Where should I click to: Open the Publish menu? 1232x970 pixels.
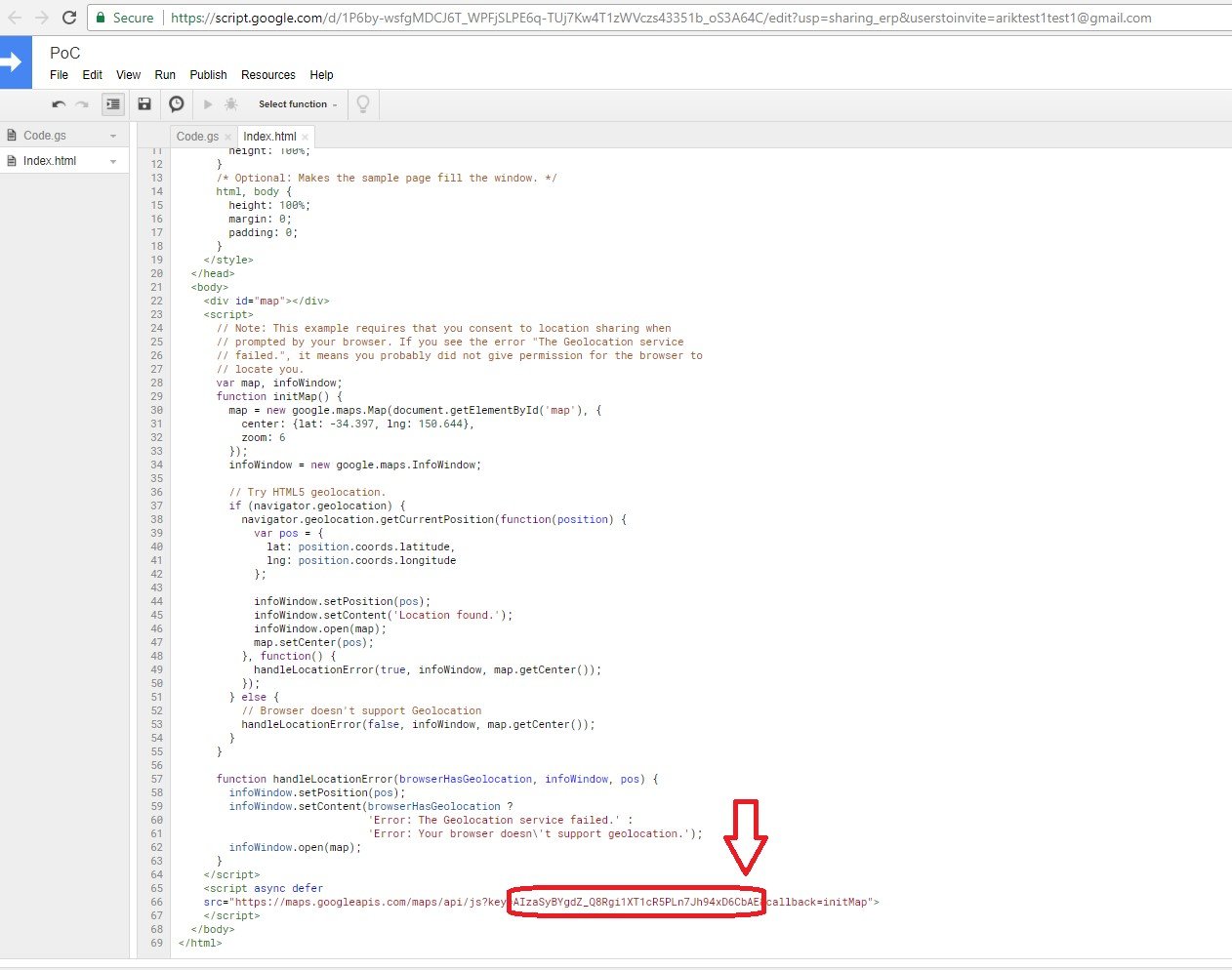tap(208, 75)
